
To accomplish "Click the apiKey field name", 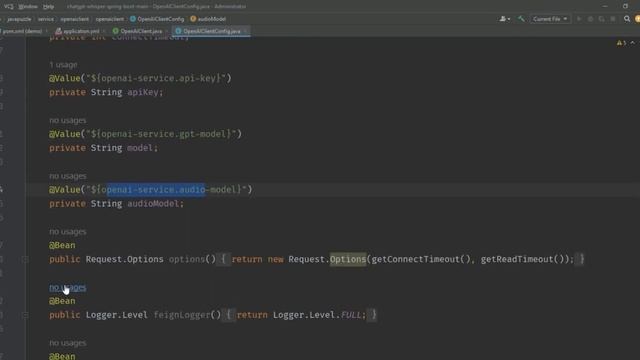I will tap(142, 92).
